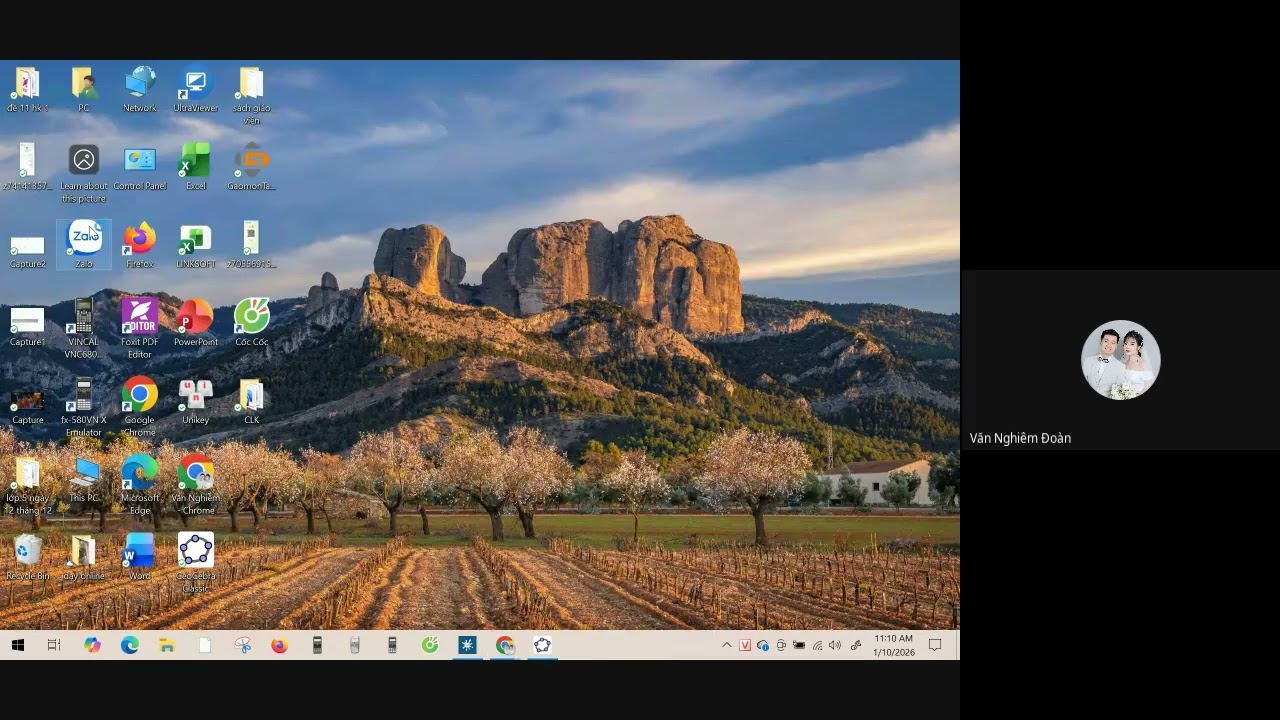1280x720 pixels.
Task: Open Foxit PDF Editor desktop shortcut
Action: tap(140, 329)
